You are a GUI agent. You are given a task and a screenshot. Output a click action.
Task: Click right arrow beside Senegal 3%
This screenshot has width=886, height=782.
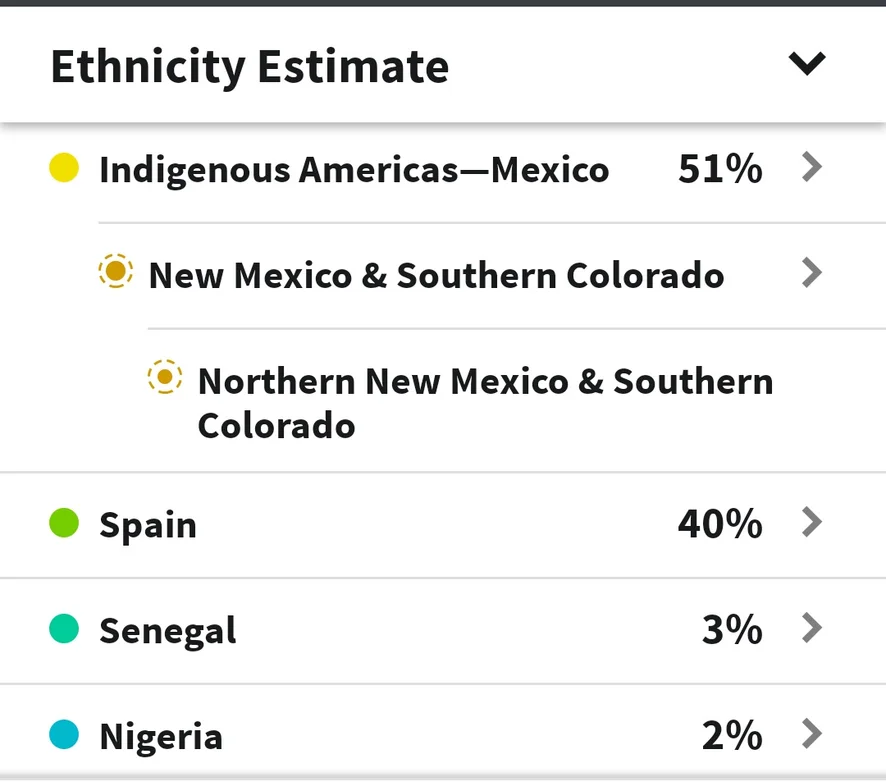[811, 628]
